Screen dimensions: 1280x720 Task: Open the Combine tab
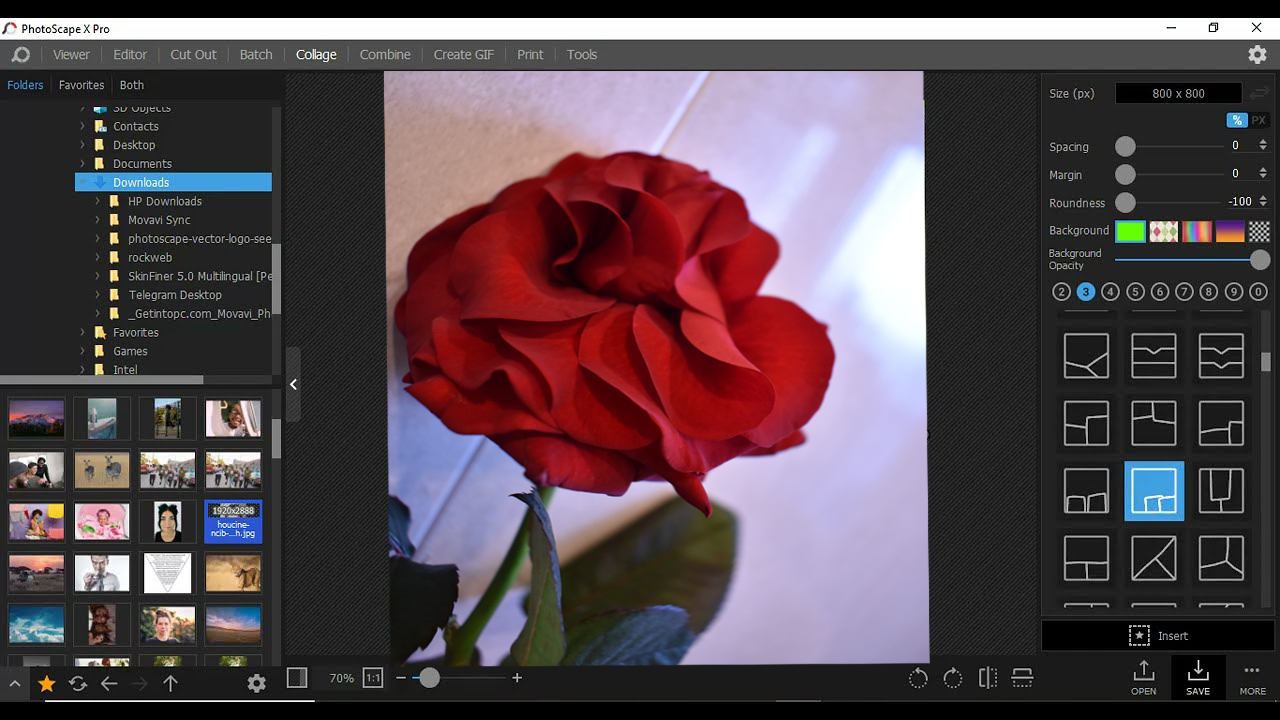(x=385, y=55)
